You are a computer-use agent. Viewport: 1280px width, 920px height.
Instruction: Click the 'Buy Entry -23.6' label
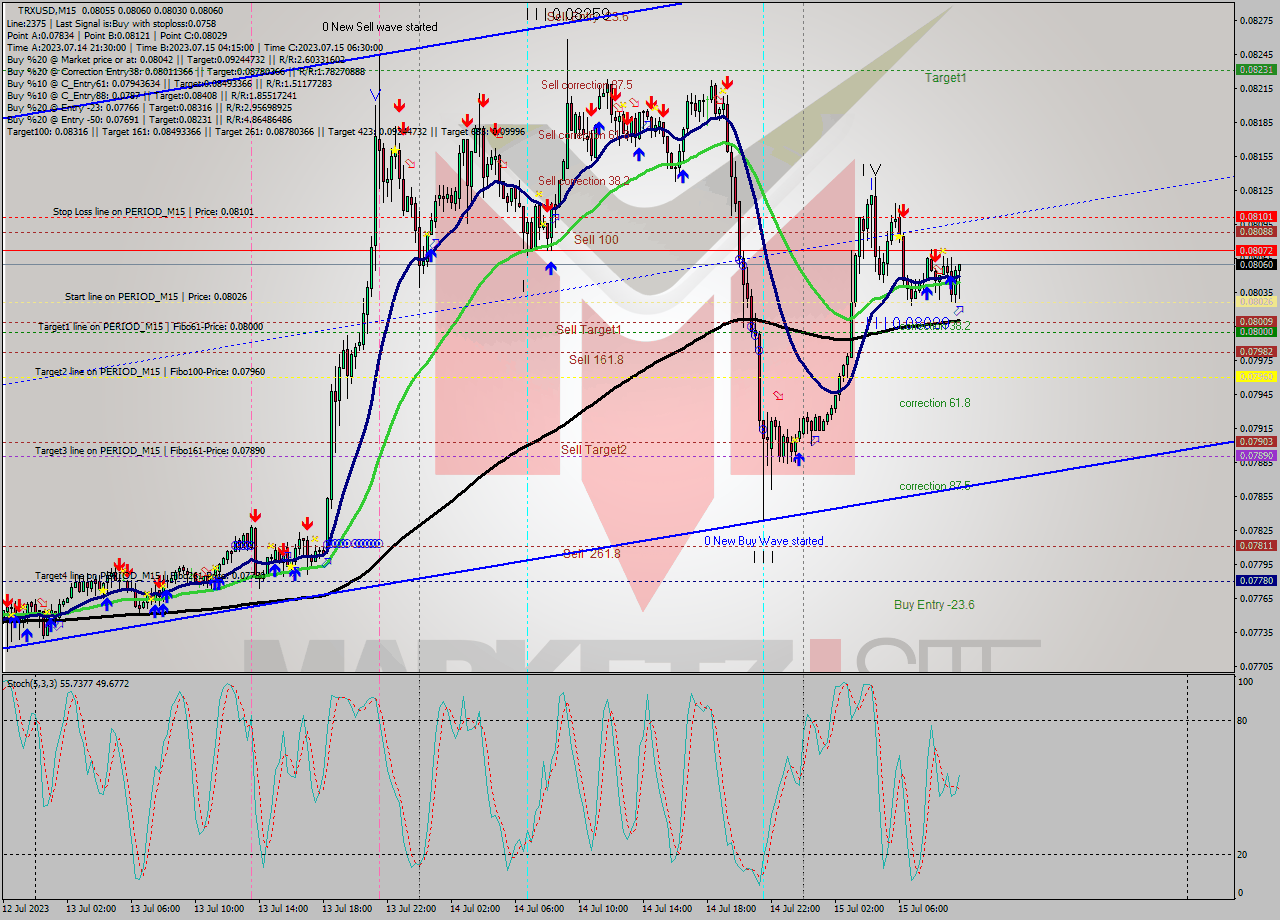tap(934, 605)
